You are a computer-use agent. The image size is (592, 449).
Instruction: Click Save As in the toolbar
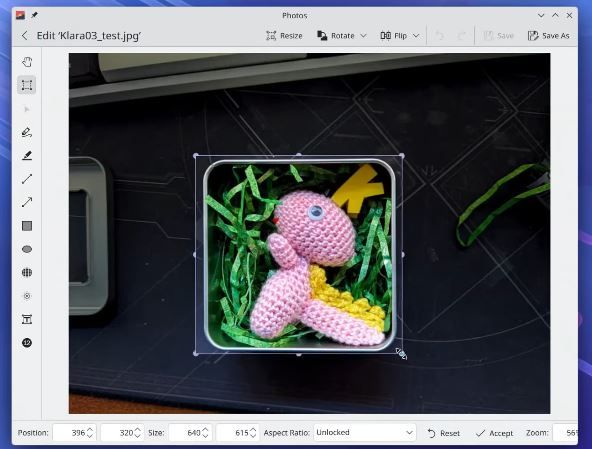pyautogui.click(x=548, y=36)
